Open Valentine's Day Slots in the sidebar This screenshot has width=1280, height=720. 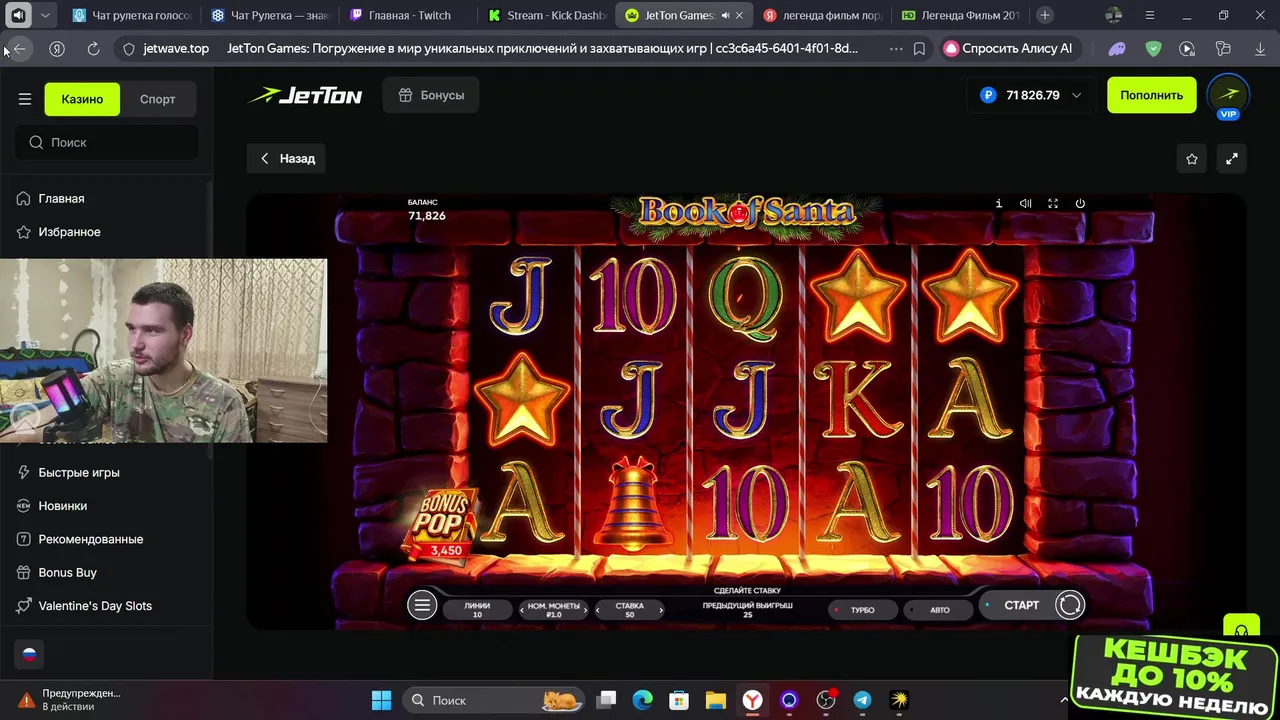[95, 605]
